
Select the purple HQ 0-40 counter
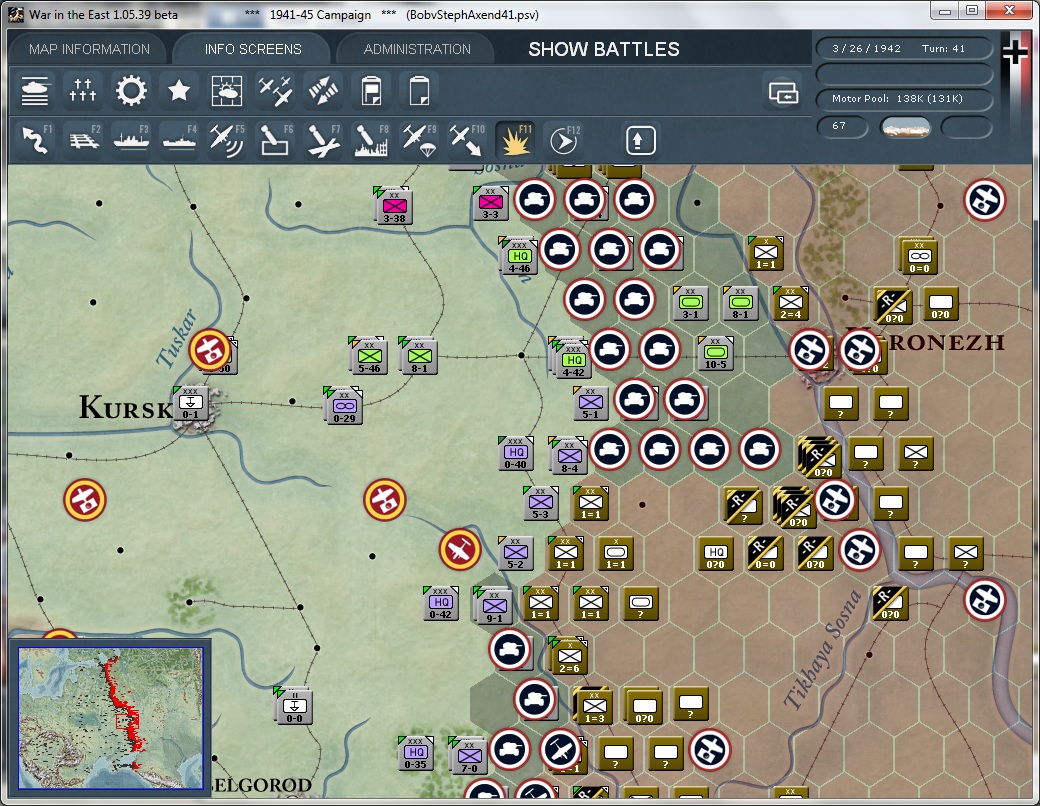coord(515,453)
